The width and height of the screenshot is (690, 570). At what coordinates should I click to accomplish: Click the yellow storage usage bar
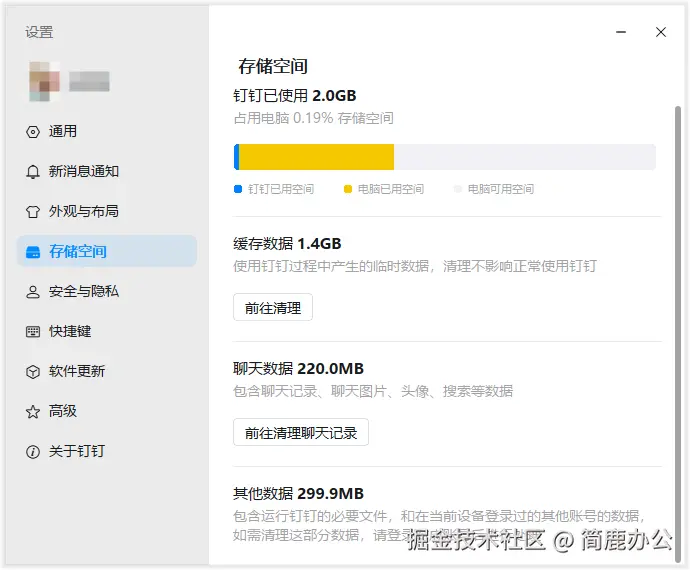tap(316, 157)
